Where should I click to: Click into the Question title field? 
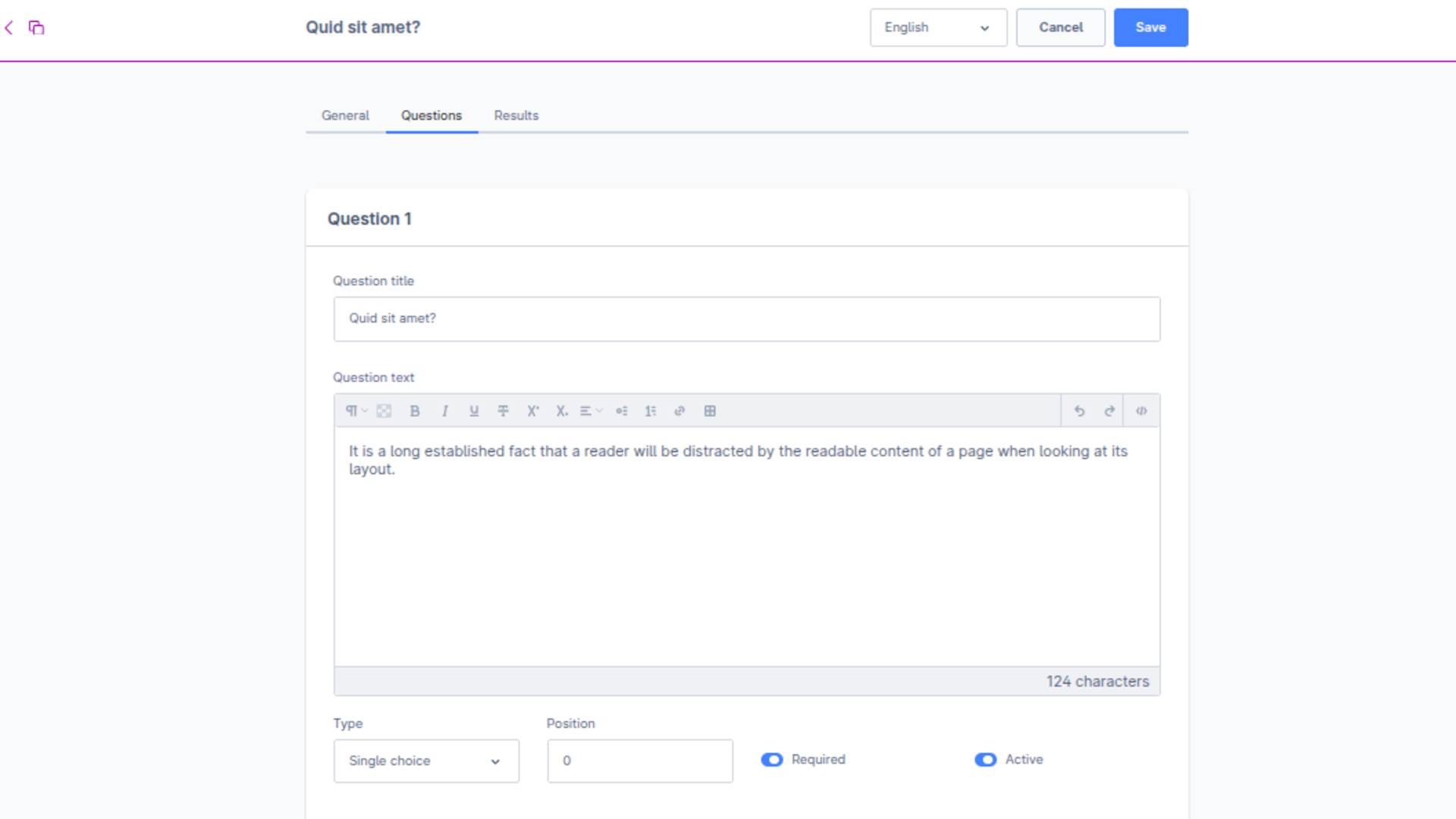point(747,318)
